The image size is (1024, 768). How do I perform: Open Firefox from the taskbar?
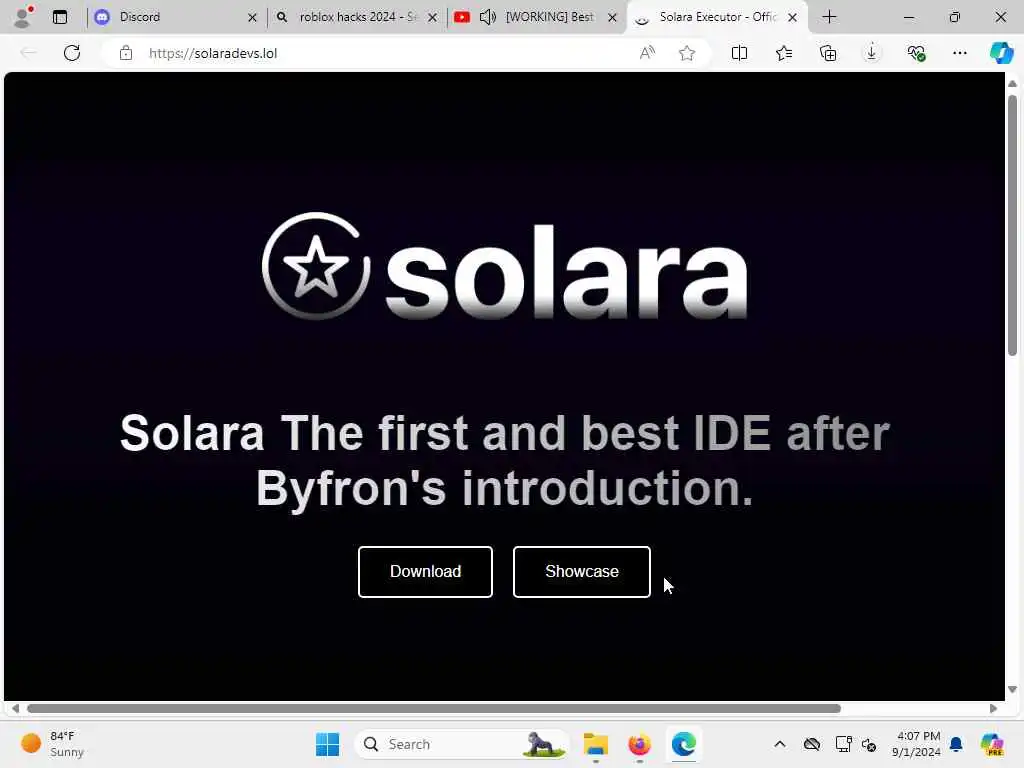pyautogui.click(x=639, y=744)
